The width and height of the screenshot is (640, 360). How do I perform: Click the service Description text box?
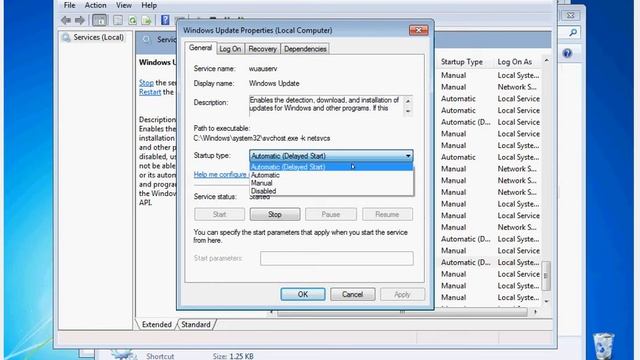coord(327,105)
